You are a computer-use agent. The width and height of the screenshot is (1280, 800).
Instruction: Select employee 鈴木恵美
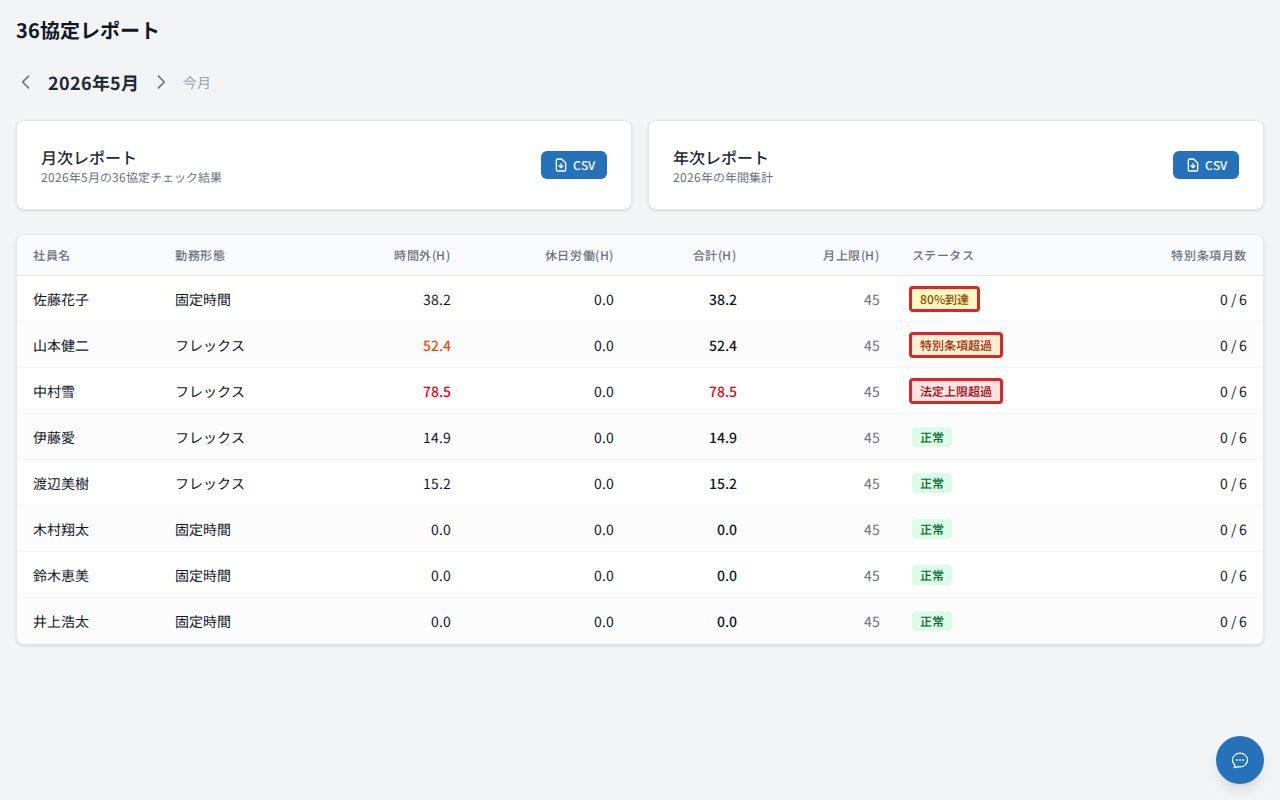(x=61, y=576)
